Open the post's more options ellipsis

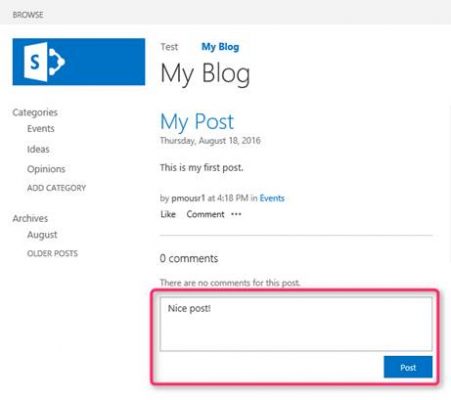pos(236,214)
